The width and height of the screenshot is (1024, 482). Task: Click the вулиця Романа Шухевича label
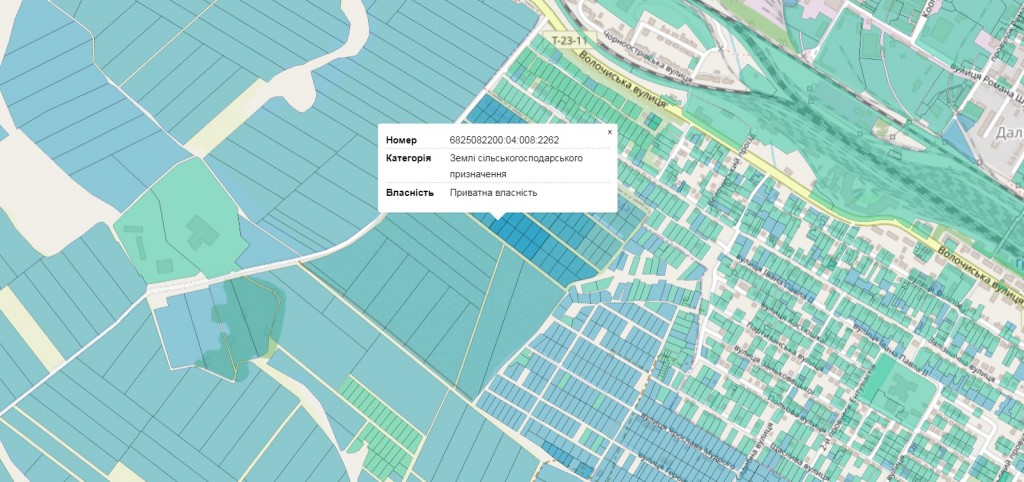click(985, 78)
